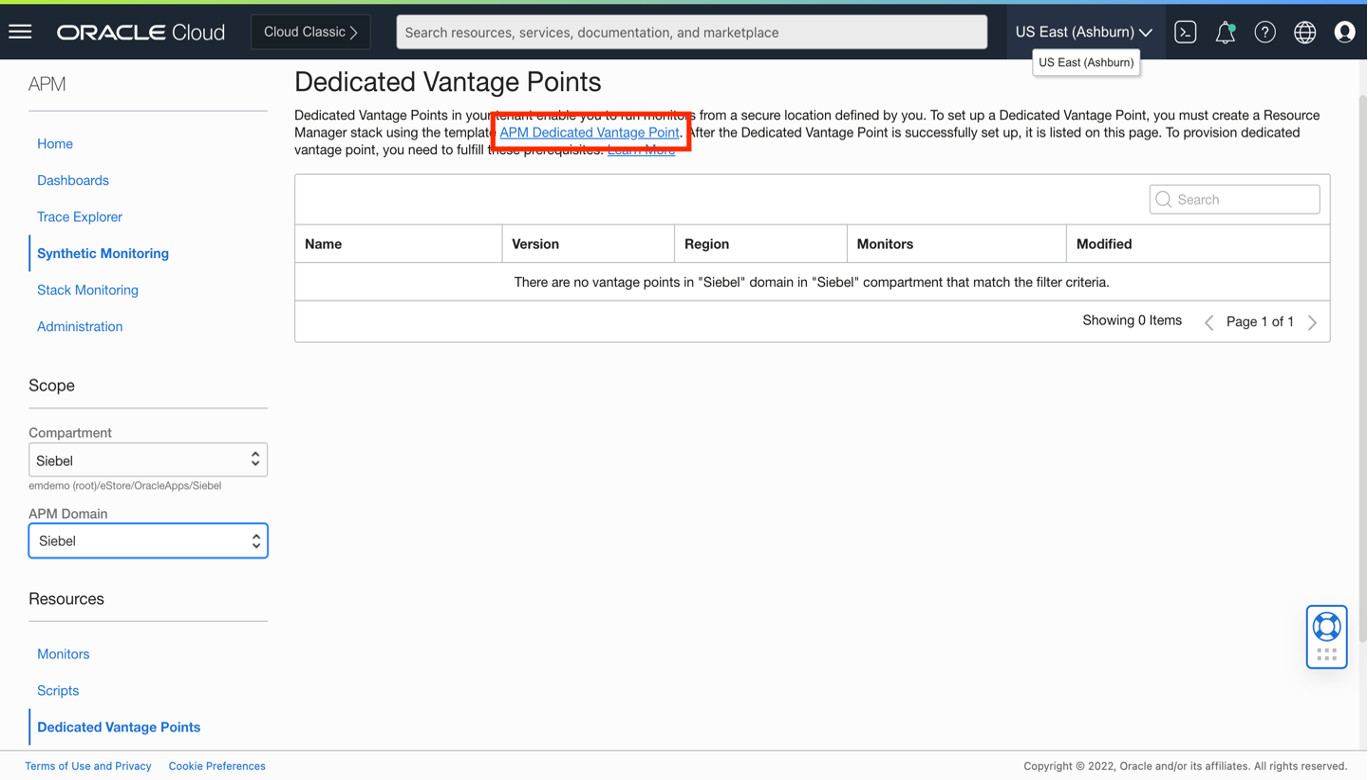The image size is (1368, 780).
Task: Open the Compartment dropdown set to Siebel
Action: (148, 460)
